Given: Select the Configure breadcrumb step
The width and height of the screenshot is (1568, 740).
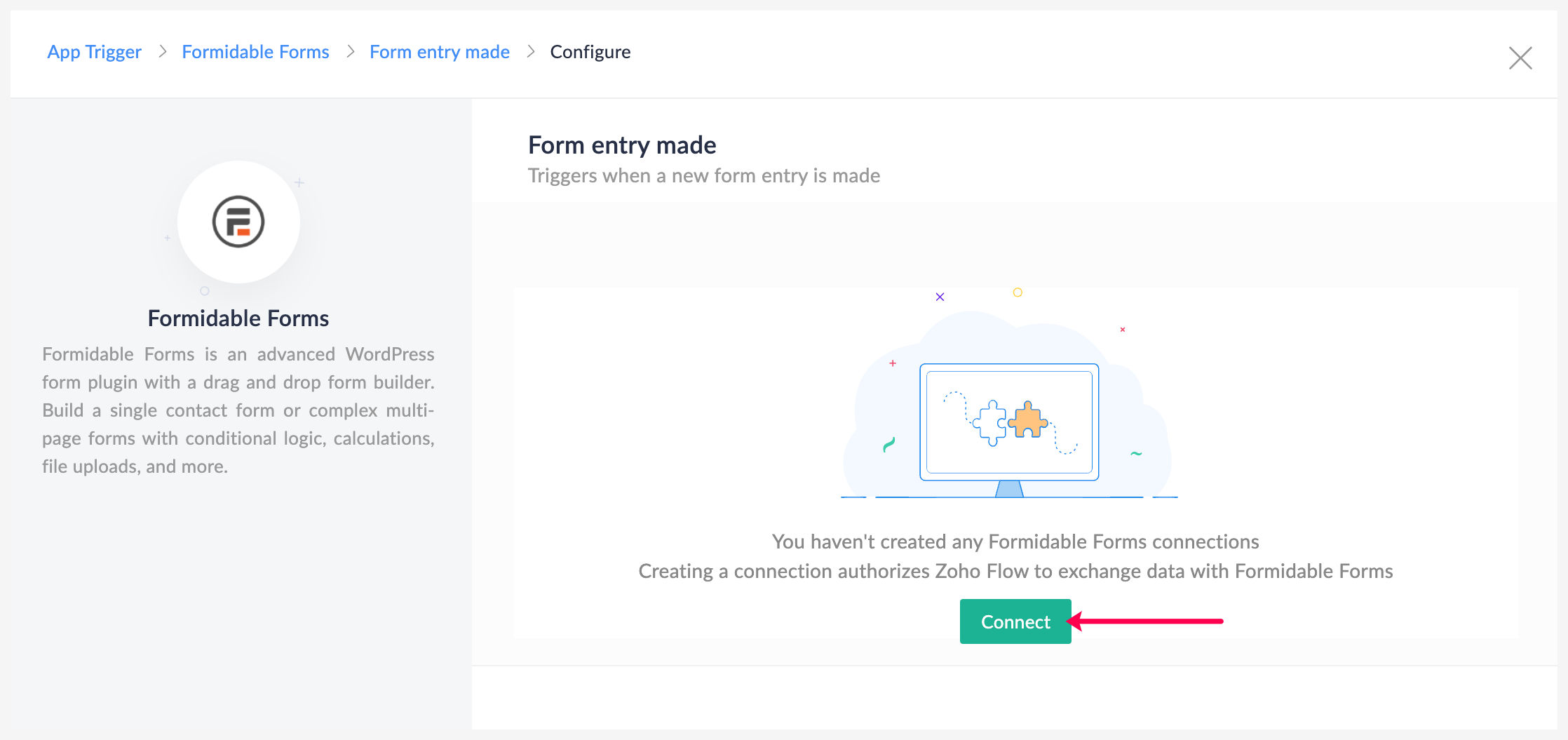Looking at the screenshot, I should coord(590,52).
